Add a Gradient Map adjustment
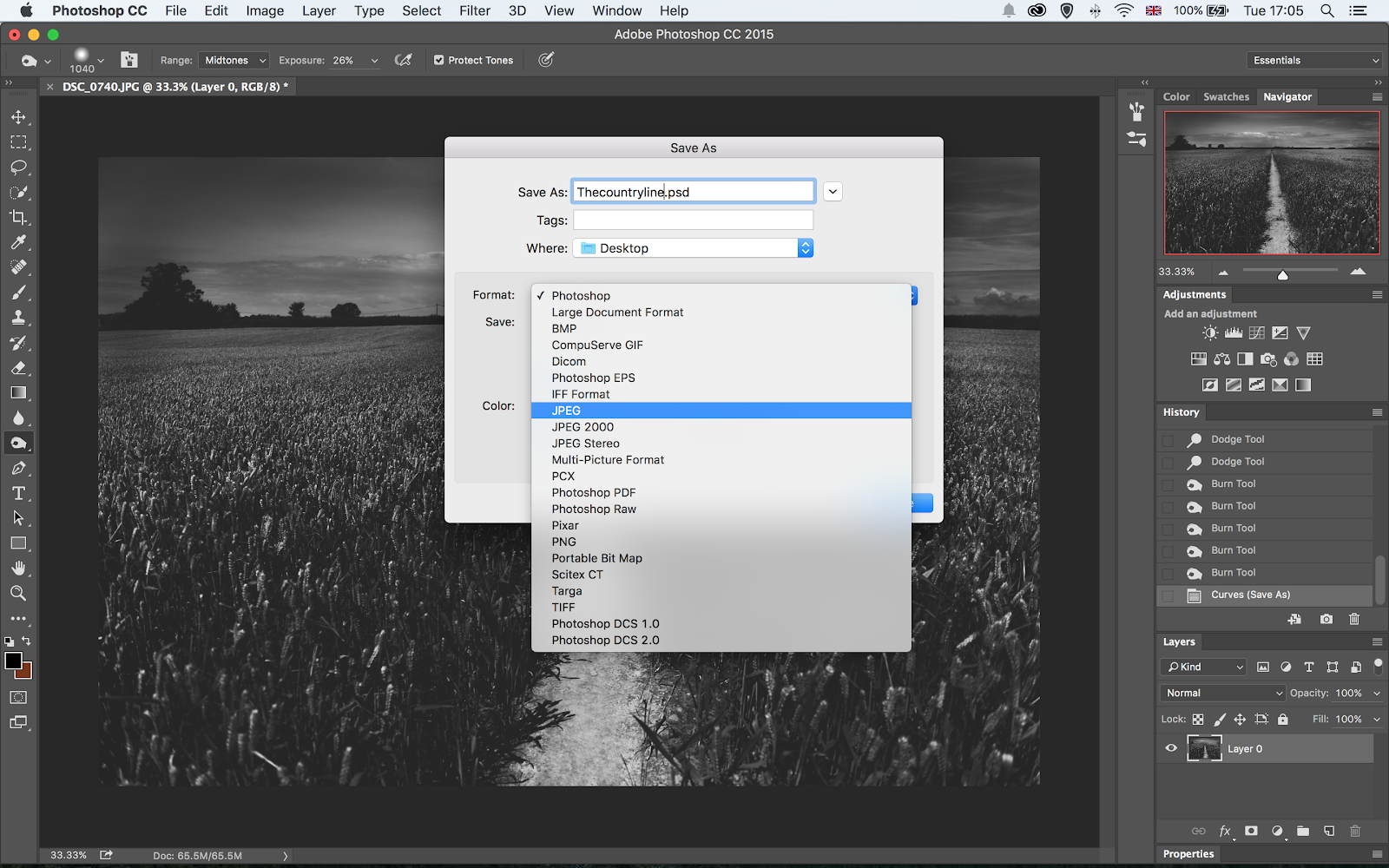 point(1303,385)
